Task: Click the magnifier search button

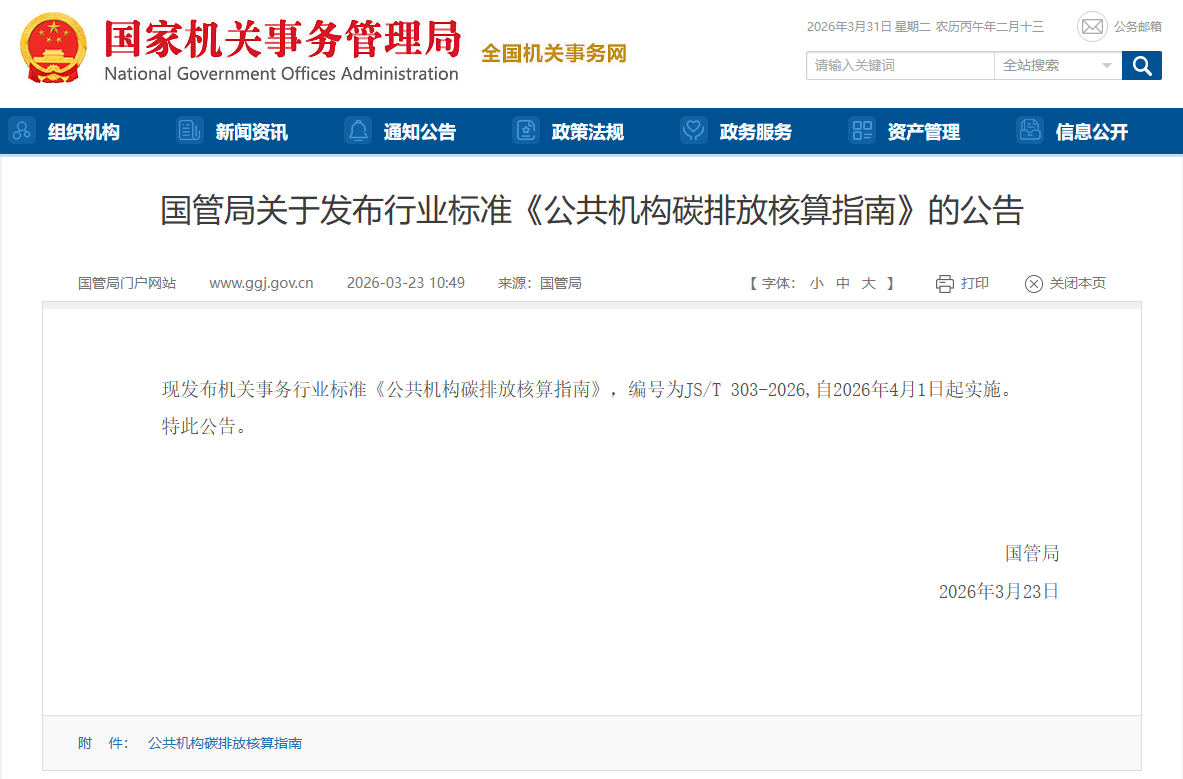Action: [x=1141, y=66]
